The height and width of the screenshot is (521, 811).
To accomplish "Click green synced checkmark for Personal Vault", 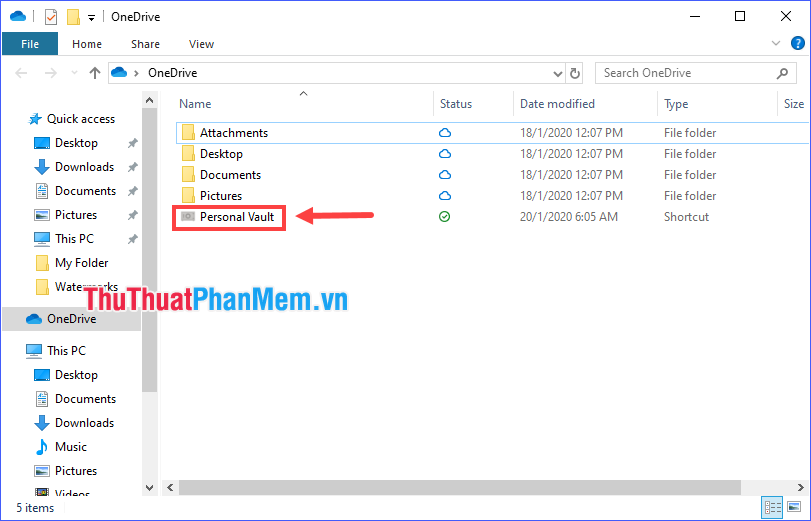I will 444,217.
